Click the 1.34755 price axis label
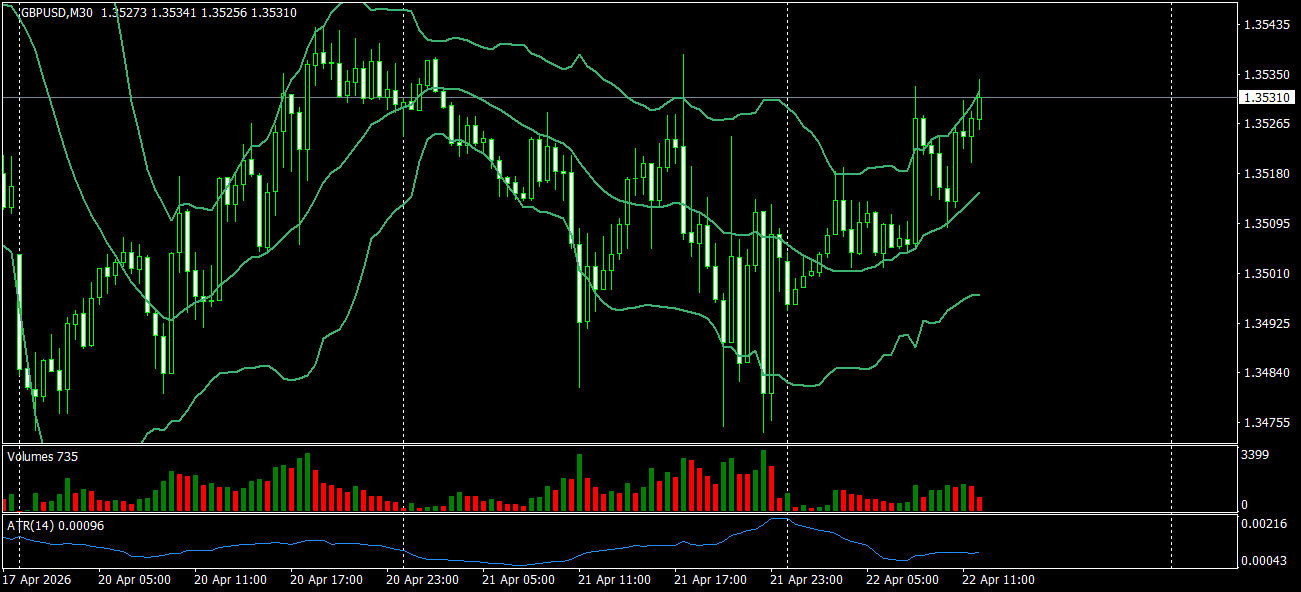1301x592 pixels. coord(1265,423)
